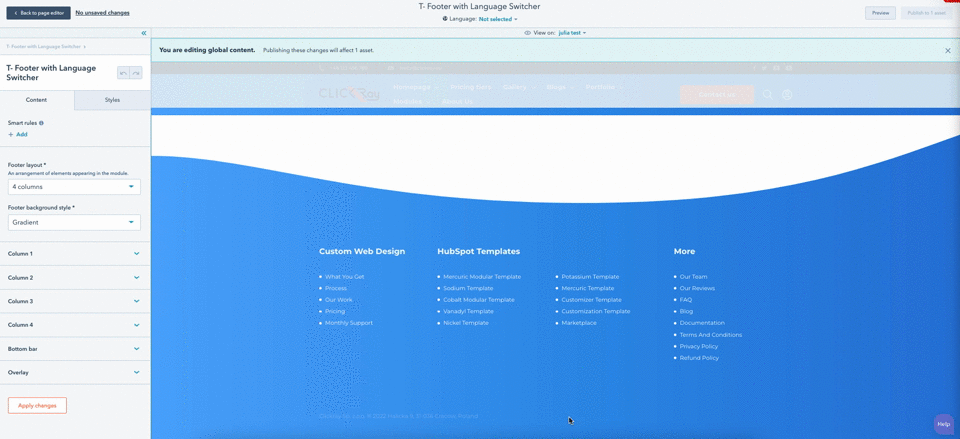This screenshot has height=439, width=960.
Task: Click the T- Footer with Language Switcher breadcrumb
Action: [43, 47]
